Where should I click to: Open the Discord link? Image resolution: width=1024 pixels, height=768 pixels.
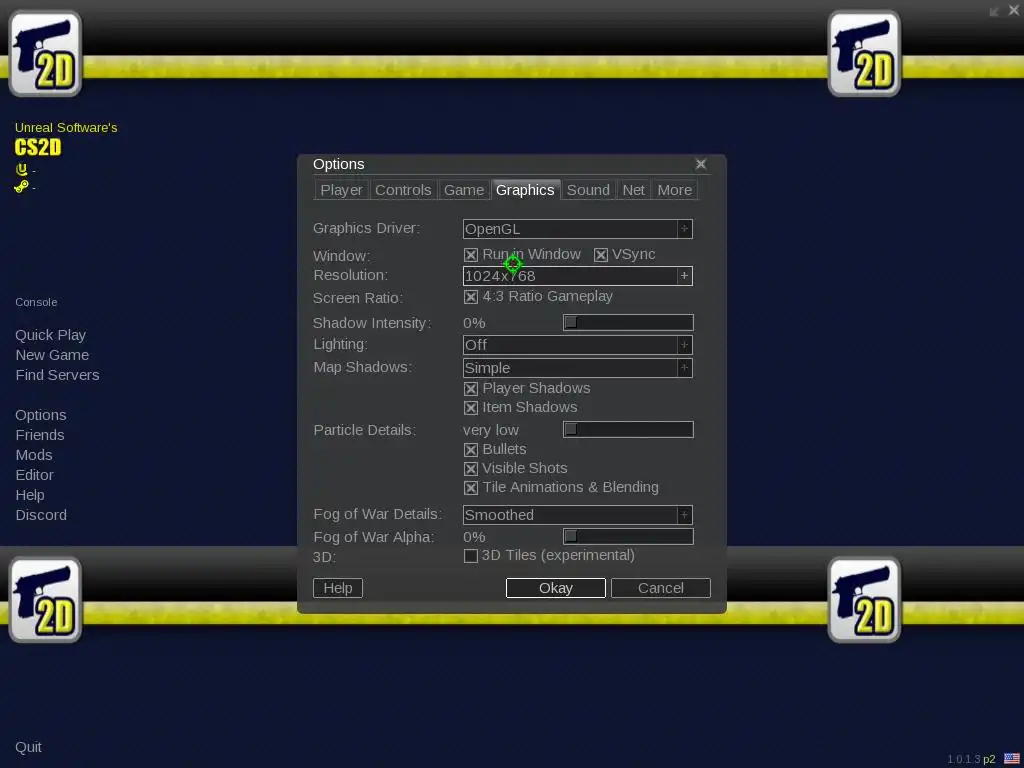[41, 515]
